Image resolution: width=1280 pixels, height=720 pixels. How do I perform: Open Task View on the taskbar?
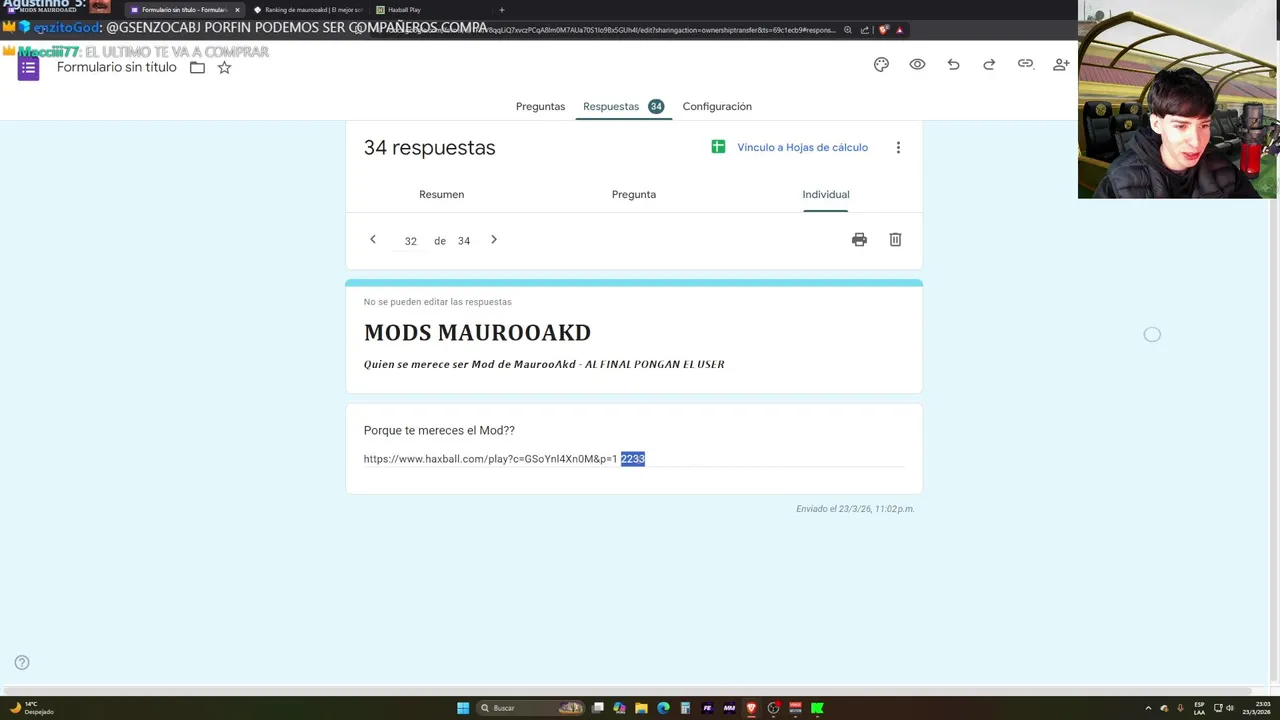597,708
